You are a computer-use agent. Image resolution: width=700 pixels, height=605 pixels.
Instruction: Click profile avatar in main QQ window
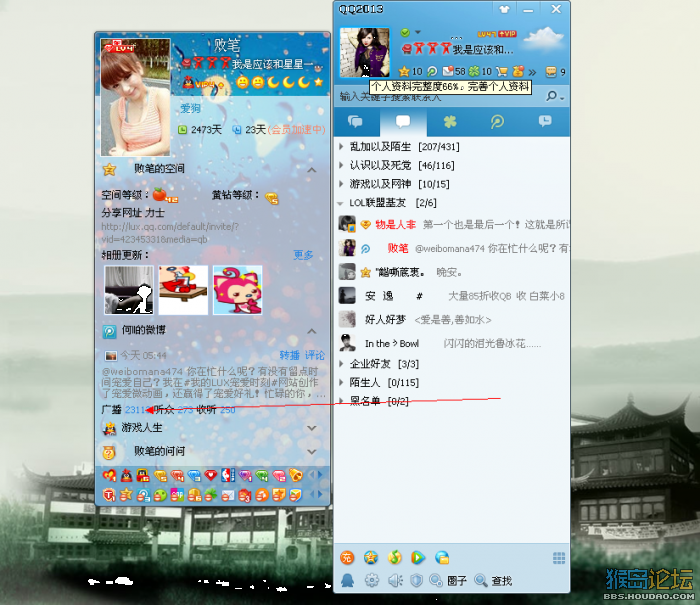click(364, 52)
